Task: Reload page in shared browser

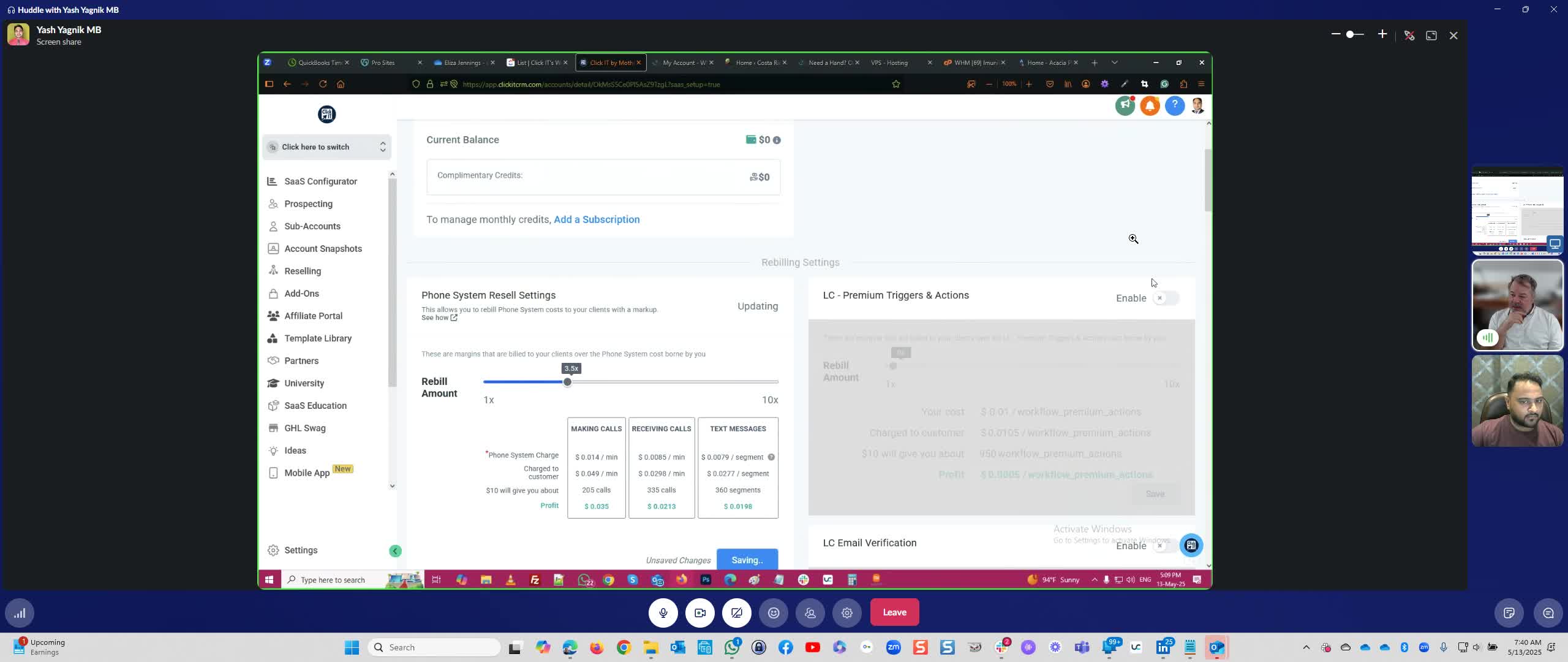Action: tap(323, 85)
